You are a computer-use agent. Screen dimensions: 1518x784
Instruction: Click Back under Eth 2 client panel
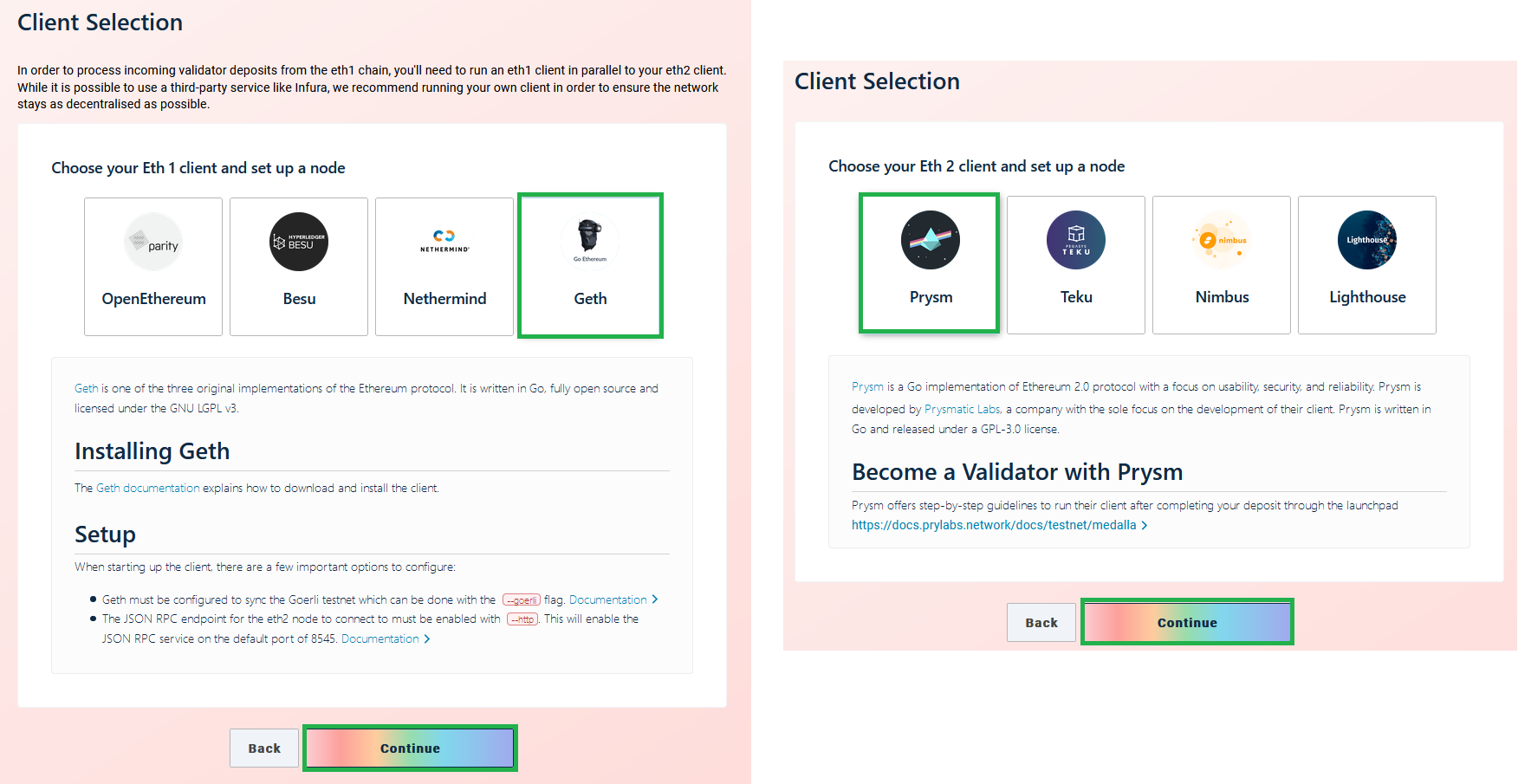click(1041, 622)
